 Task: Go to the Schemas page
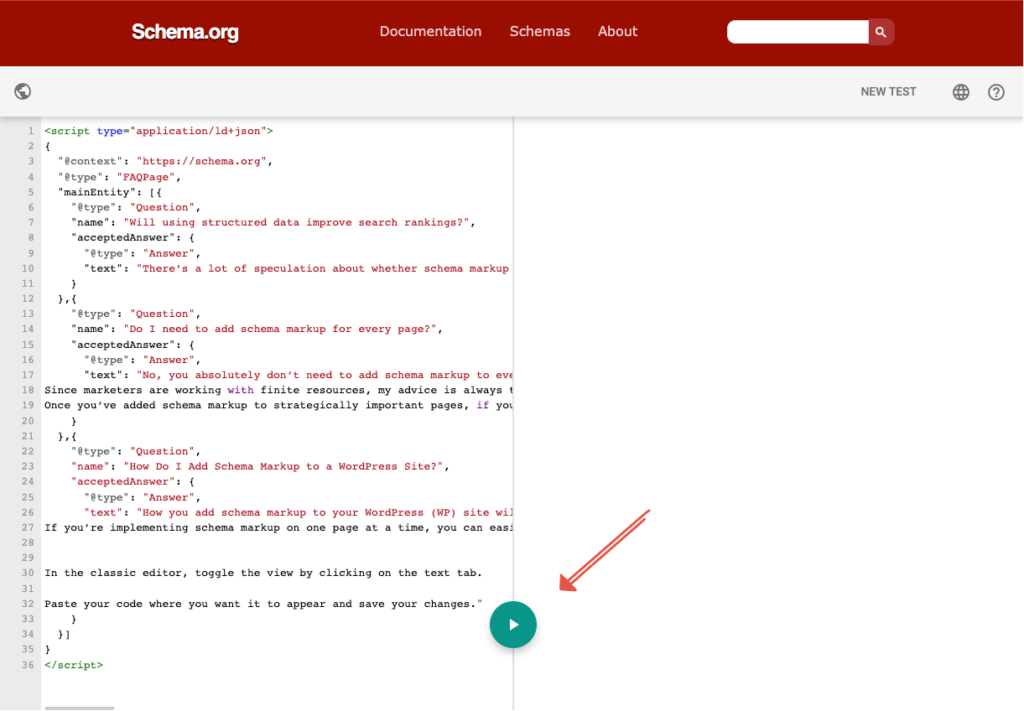point(540,32)
